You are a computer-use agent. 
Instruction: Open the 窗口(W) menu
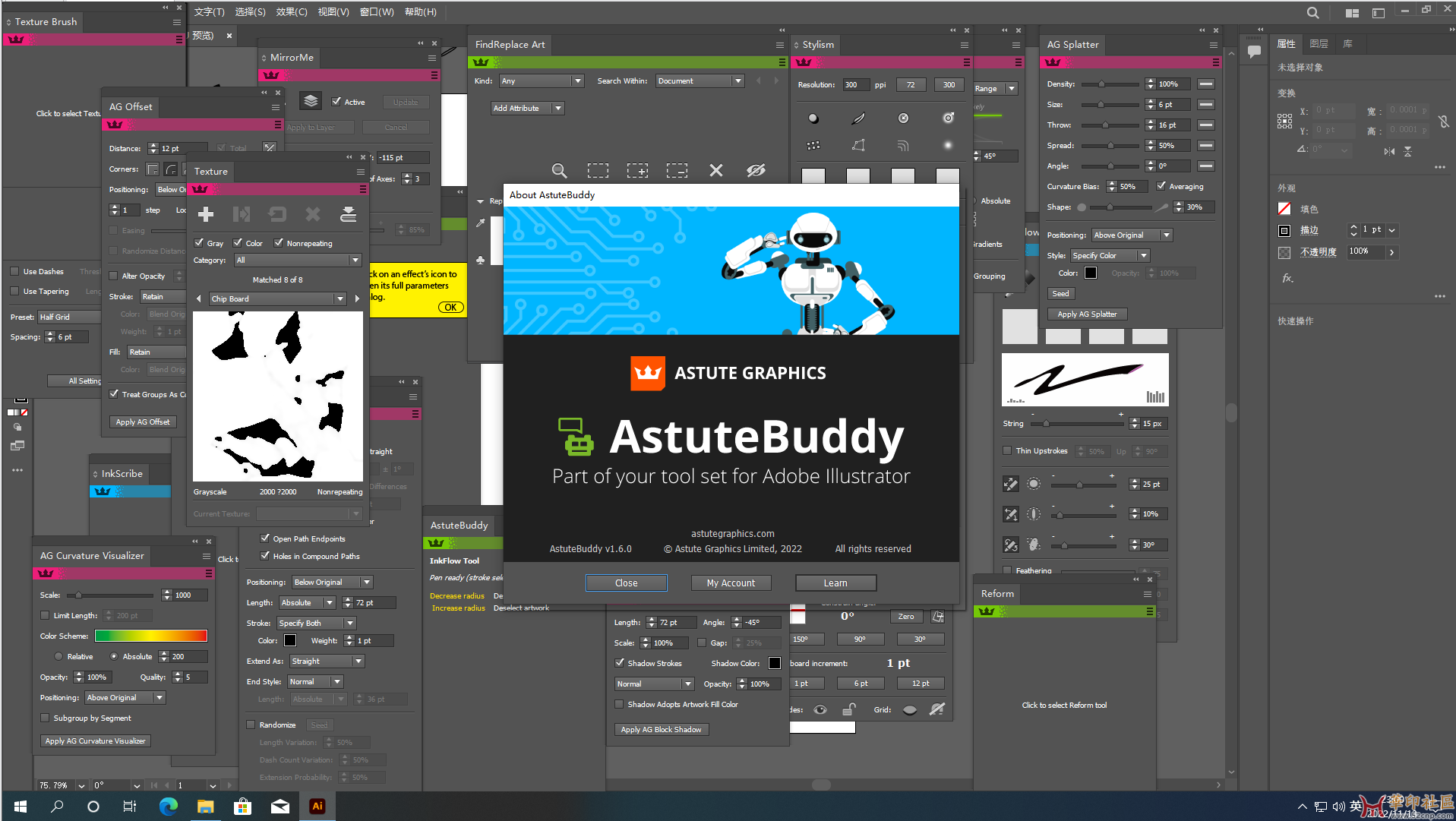pos(377,11)
